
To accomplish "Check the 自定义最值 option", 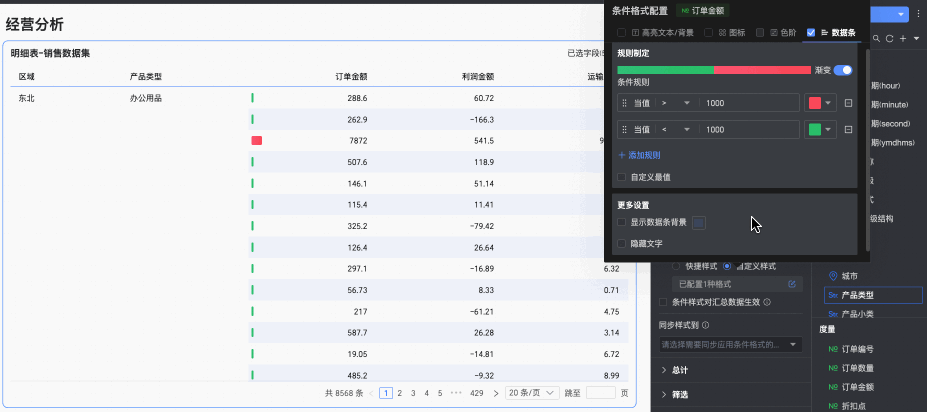I will pos(621,177).
